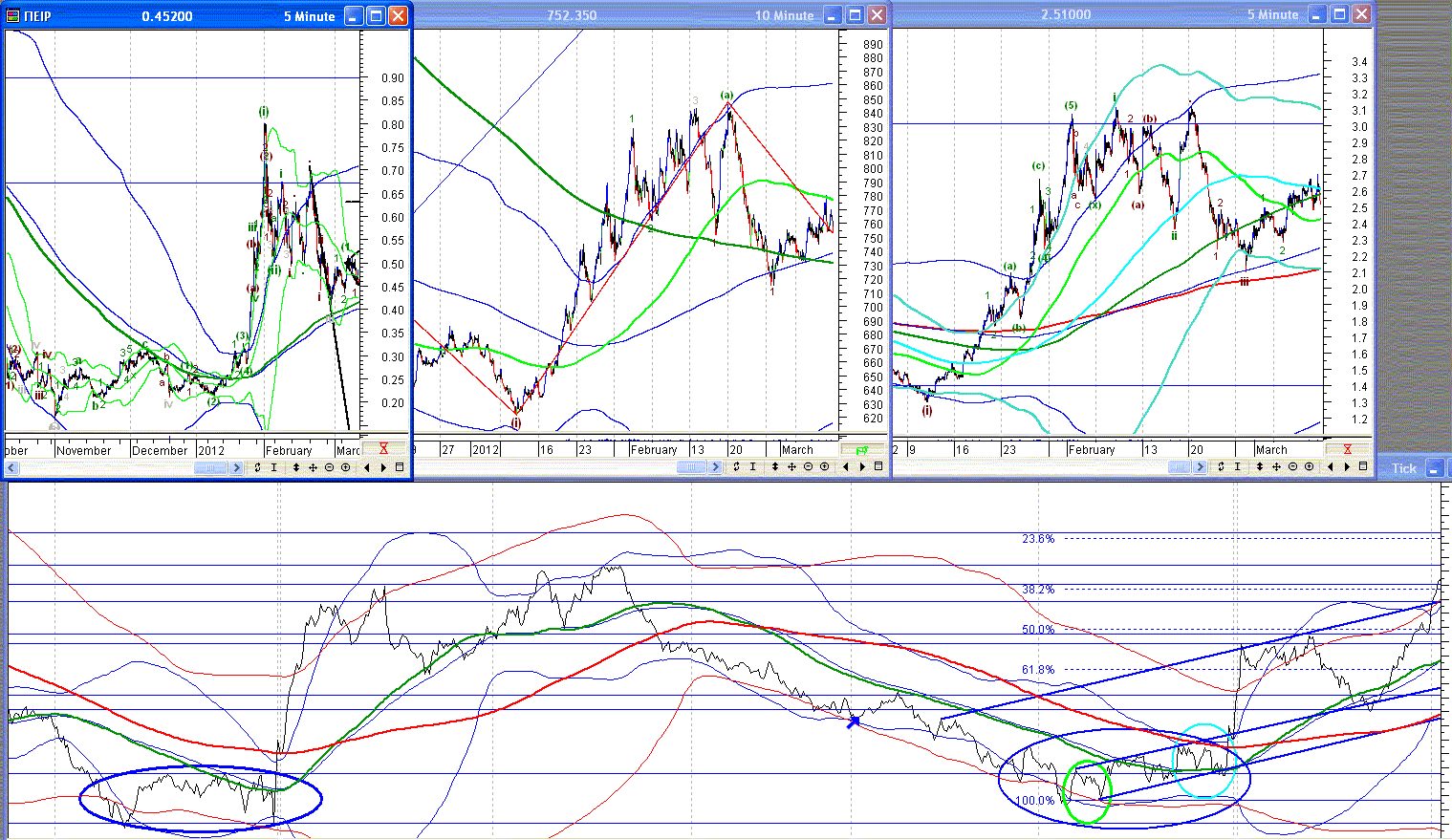This screenshot has width=1452, height=840.
Task: Click the 5 Minute interval label in the ΠΕΙΡ title bar
Action: click(310, 16)
